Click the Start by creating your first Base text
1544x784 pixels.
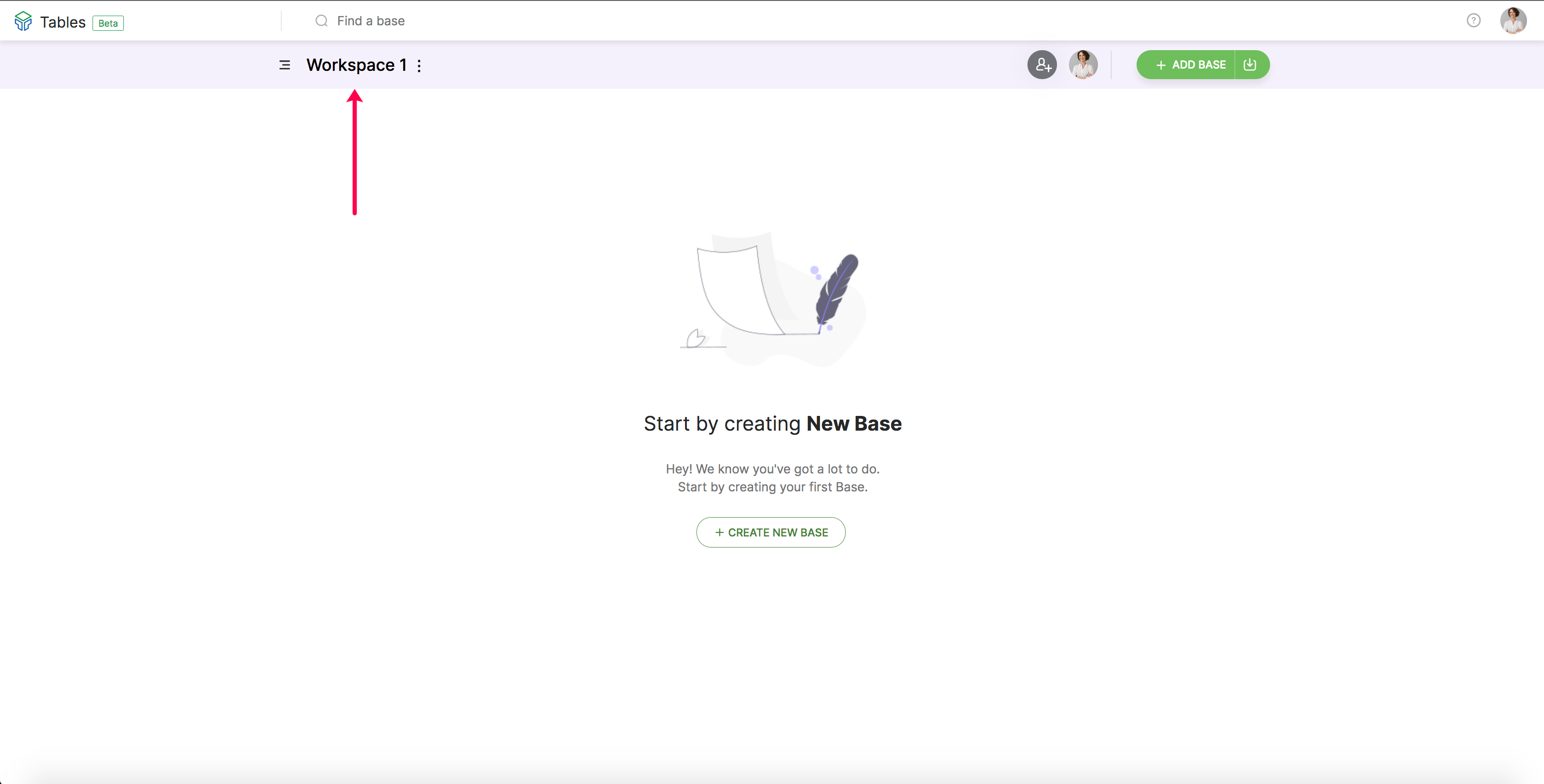(772, 487)
